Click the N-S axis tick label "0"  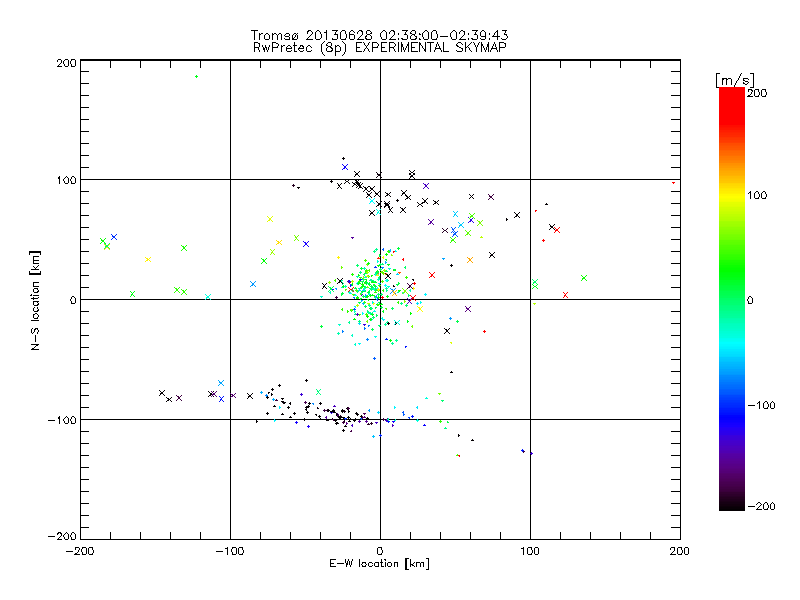pos(73,300)
